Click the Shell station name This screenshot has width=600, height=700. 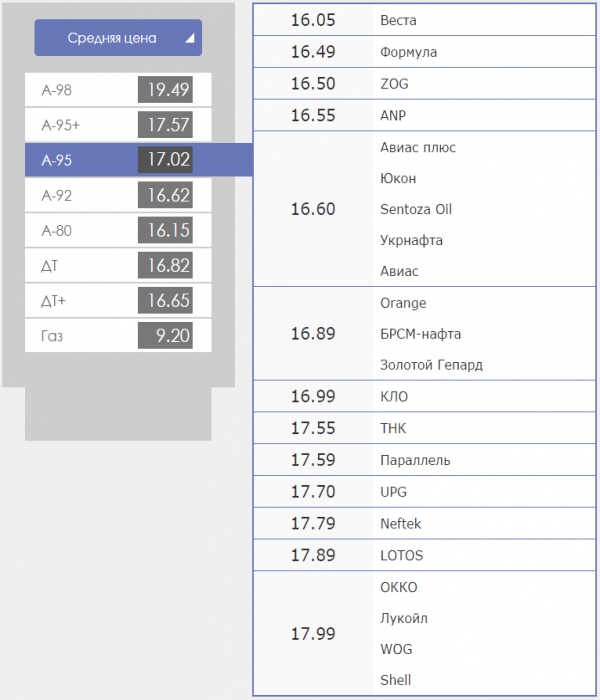pos(396,680)
